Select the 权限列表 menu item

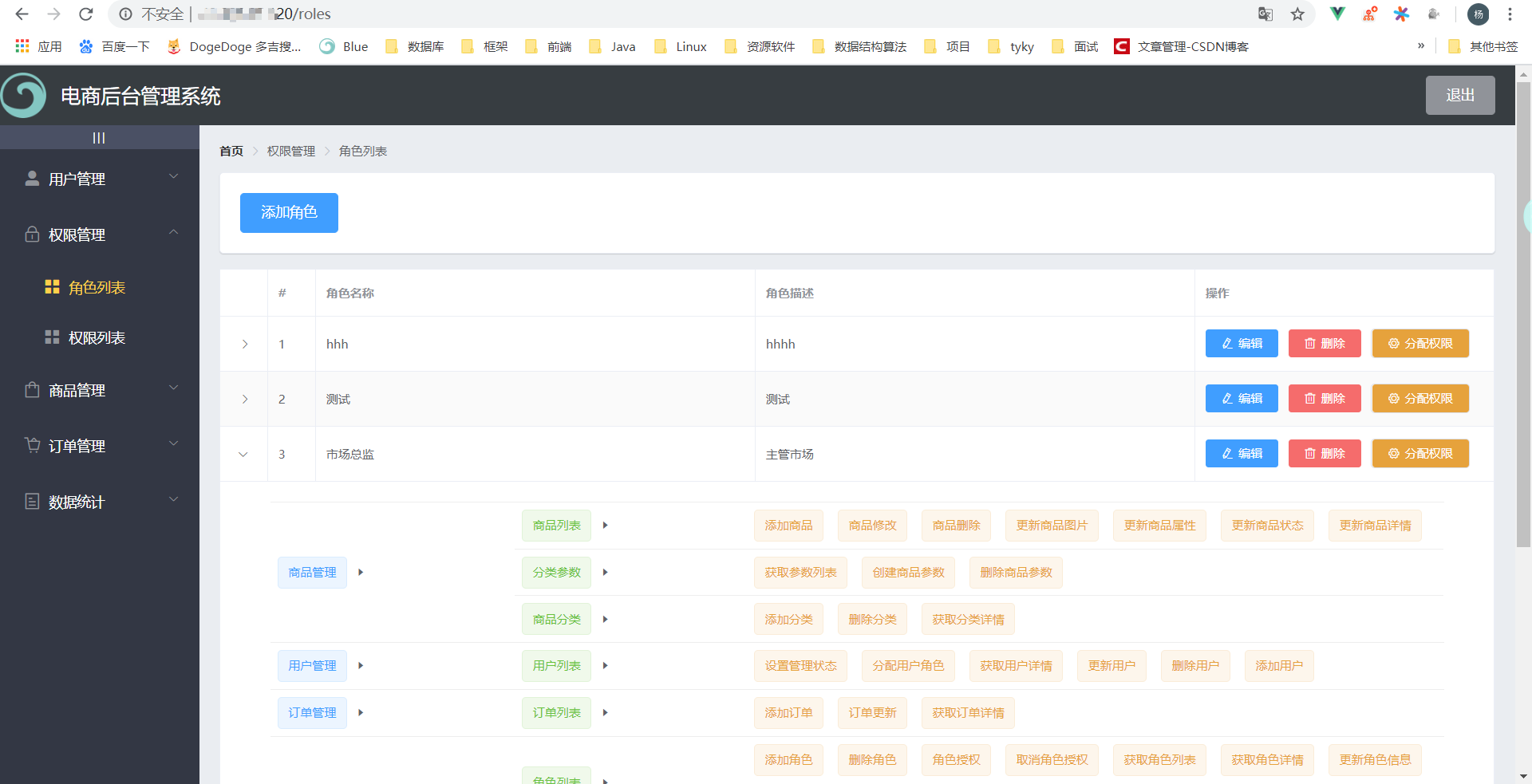point(100,337)
